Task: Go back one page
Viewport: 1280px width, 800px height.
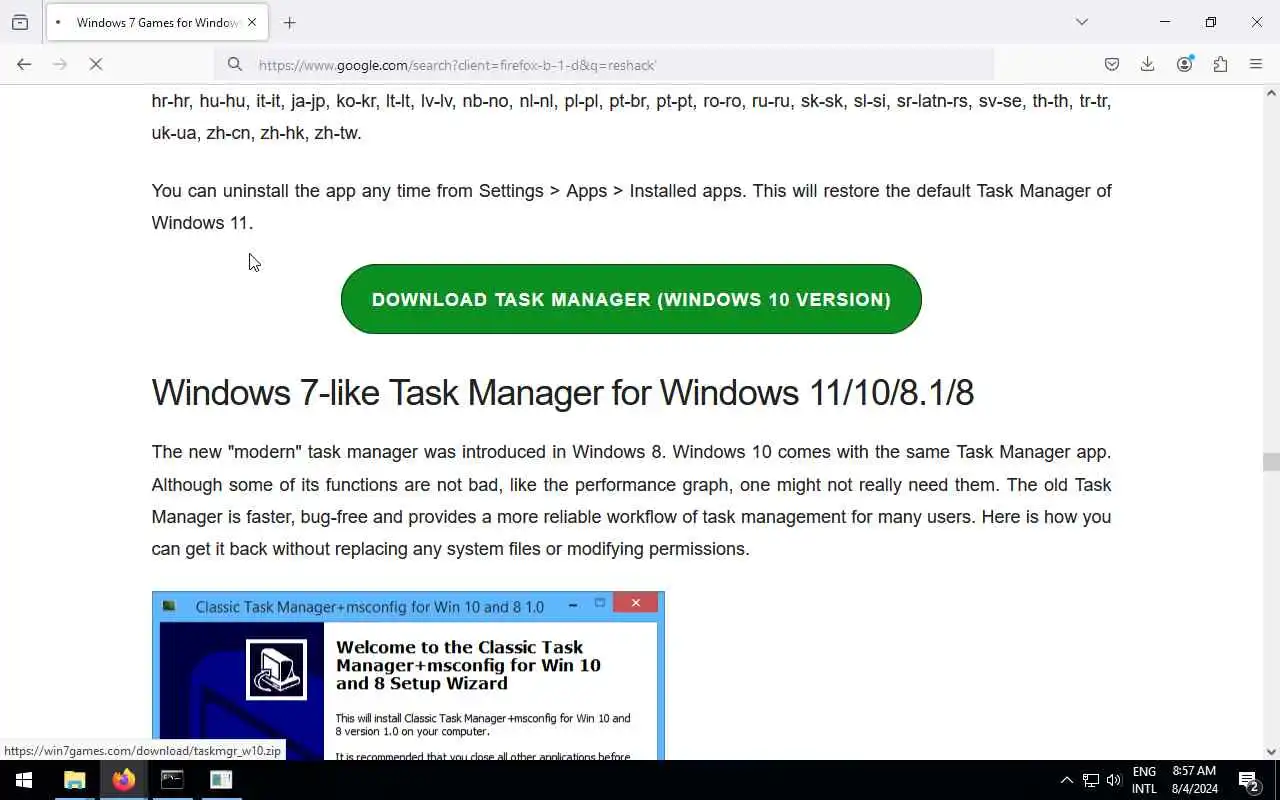Action: 24,64
